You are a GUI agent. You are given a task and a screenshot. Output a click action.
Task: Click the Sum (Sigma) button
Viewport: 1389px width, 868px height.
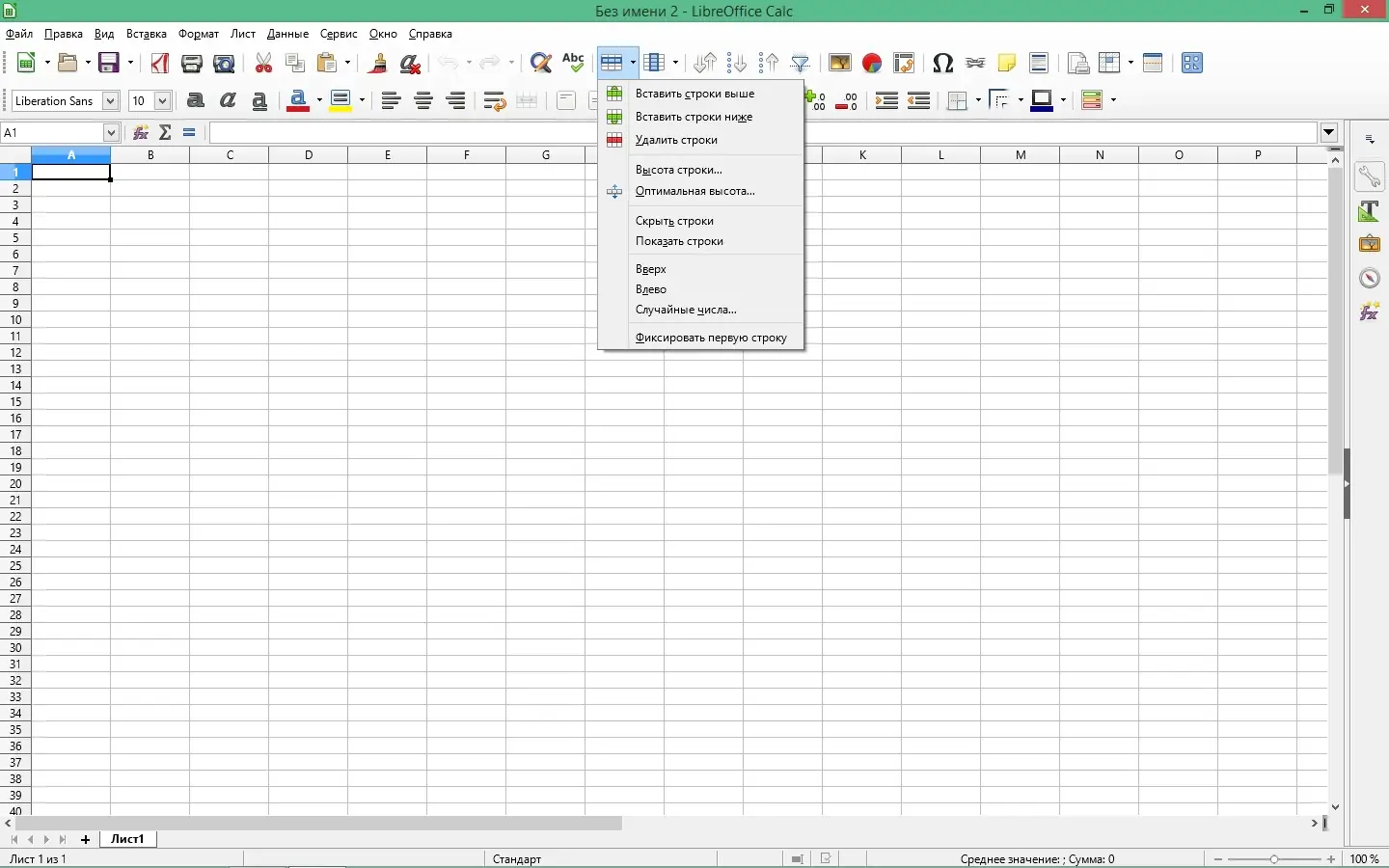(166, 133)
